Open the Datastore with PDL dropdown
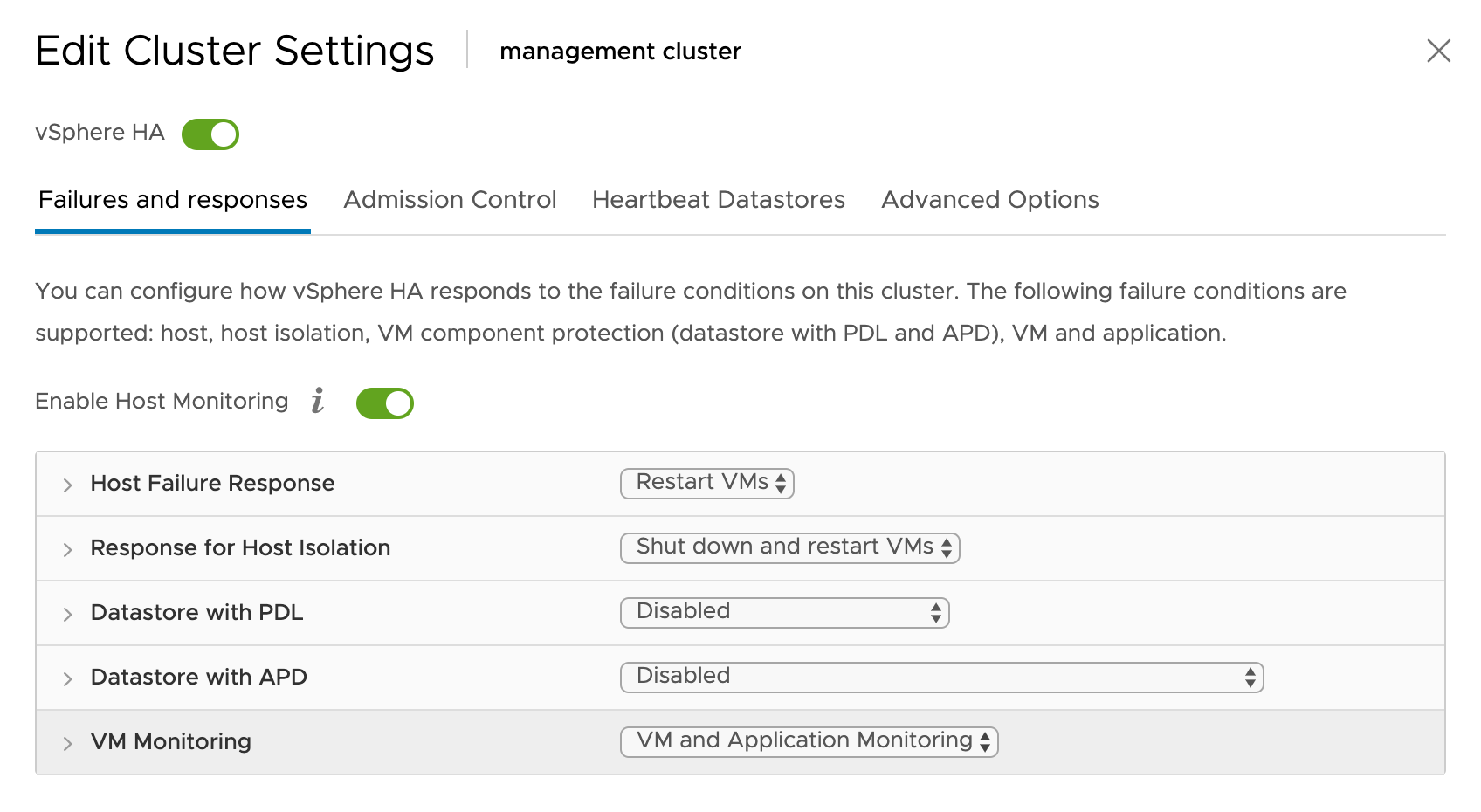 [783, 612]
